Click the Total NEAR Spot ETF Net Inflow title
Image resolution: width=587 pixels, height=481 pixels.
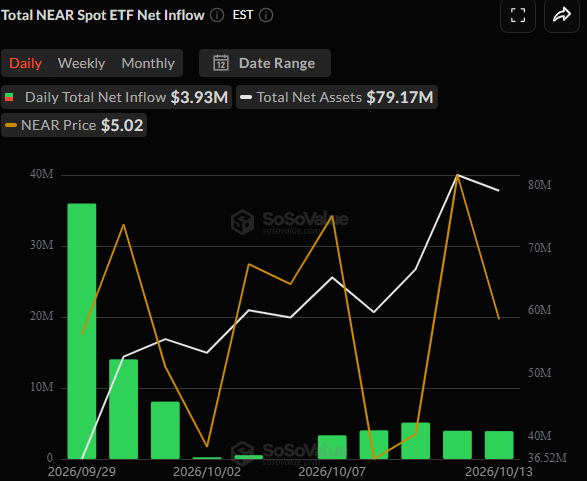(103, 15)
